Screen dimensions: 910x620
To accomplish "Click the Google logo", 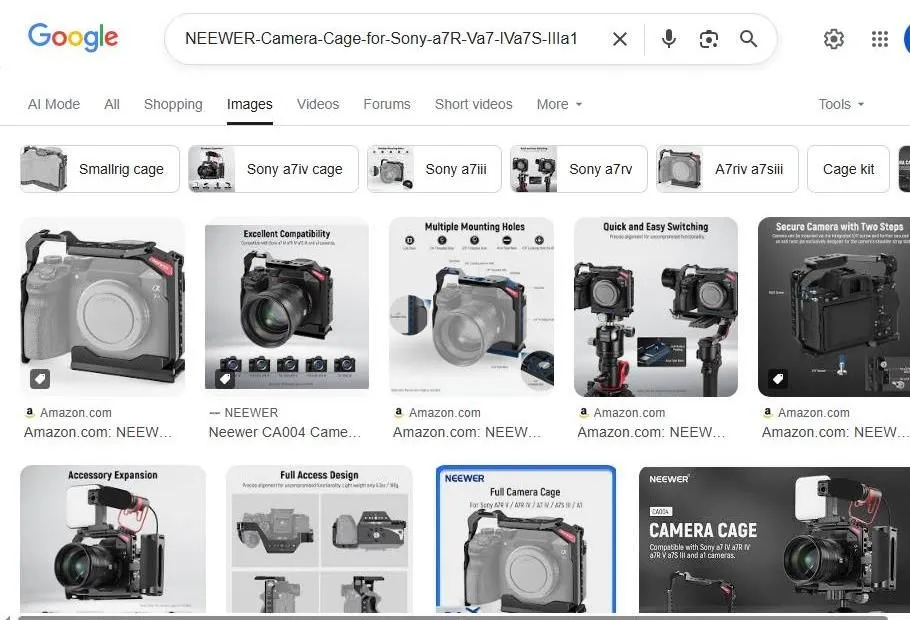I will (73, 37).
